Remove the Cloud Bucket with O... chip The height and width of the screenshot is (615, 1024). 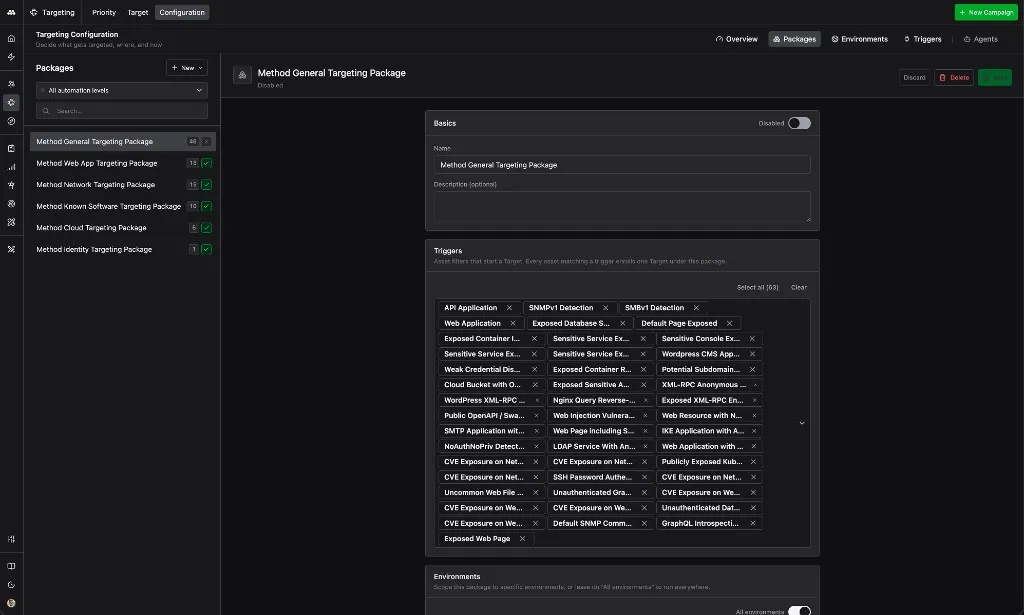coord(535,385)
